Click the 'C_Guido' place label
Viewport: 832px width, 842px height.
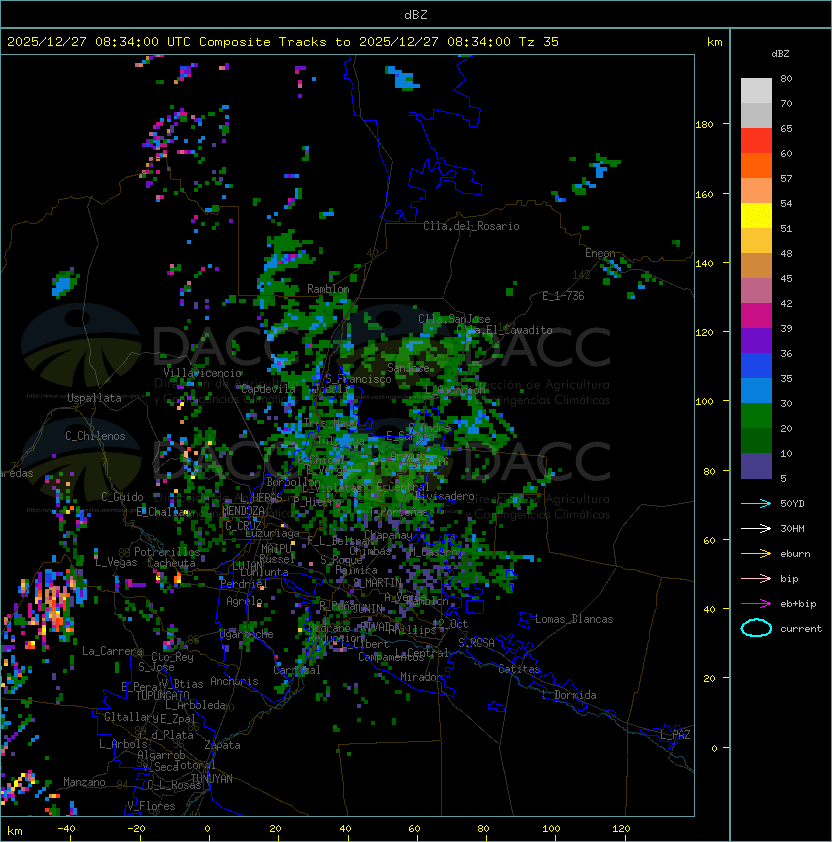tap(122, 497)
